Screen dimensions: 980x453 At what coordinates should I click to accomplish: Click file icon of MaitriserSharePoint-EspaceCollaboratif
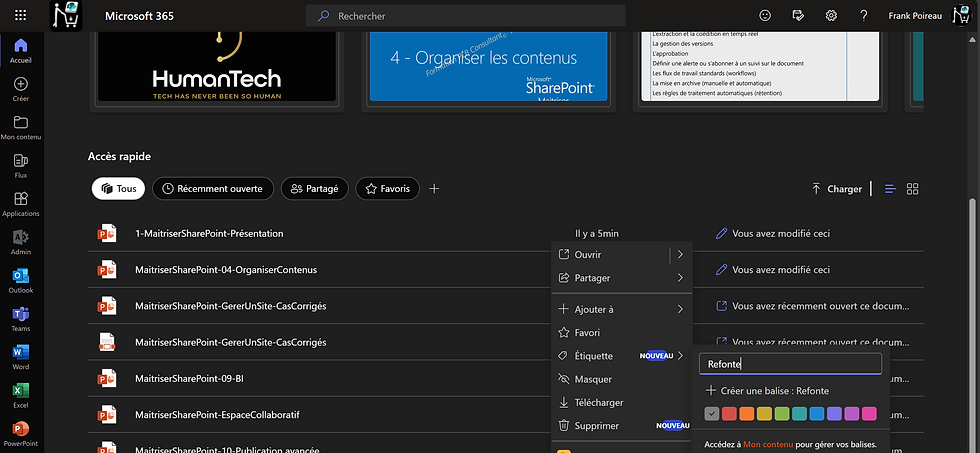coord(107,415)
